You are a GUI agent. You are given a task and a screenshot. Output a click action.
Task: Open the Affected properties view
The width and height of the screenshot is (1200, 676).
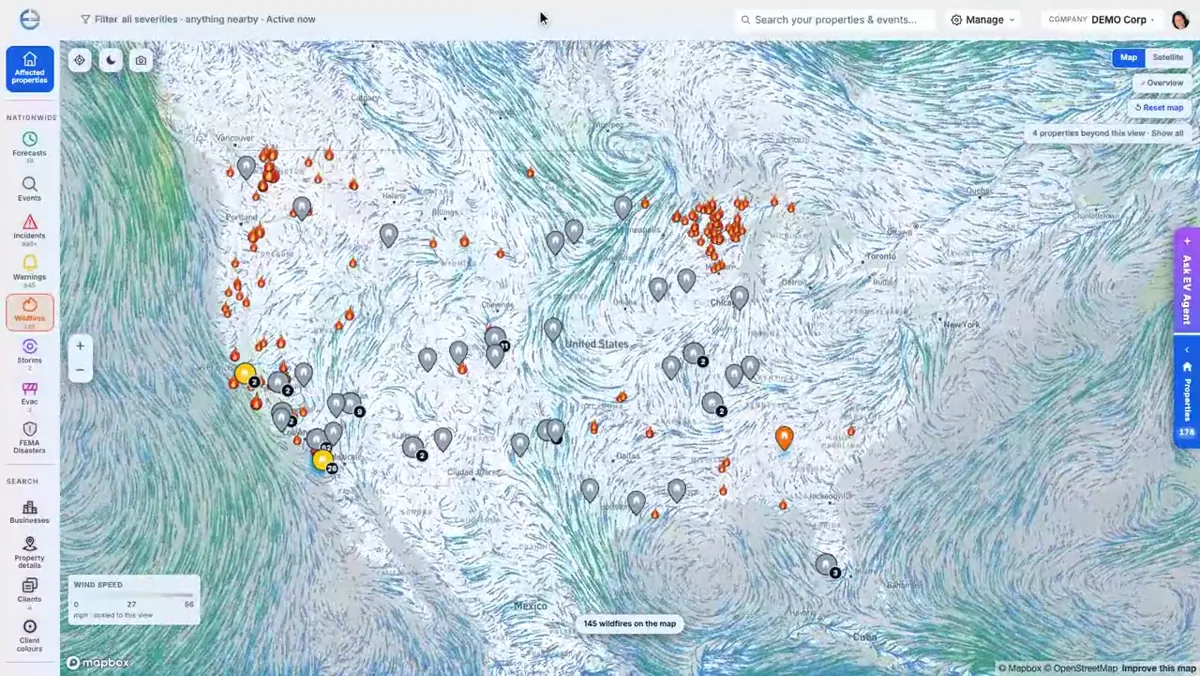30,68
